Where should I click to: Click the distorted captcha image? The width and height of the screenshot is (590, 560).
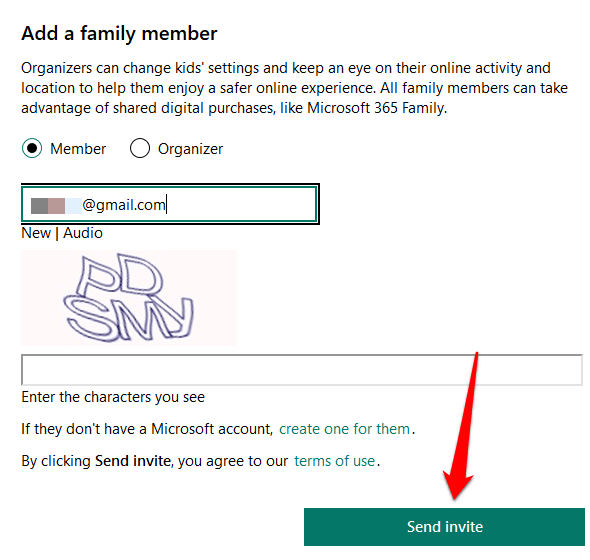point(129,297)
